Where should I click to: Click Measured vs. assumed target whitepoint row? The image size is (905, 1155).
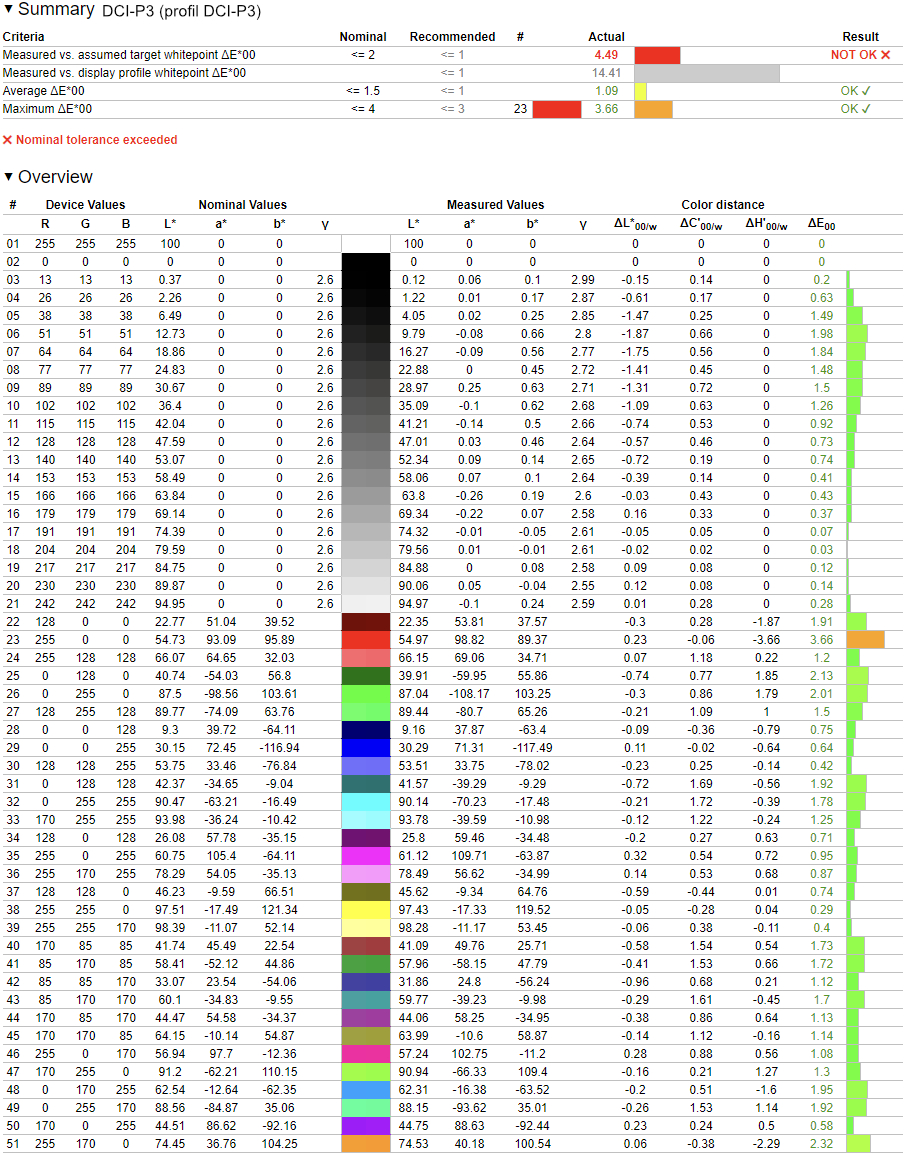453,55
